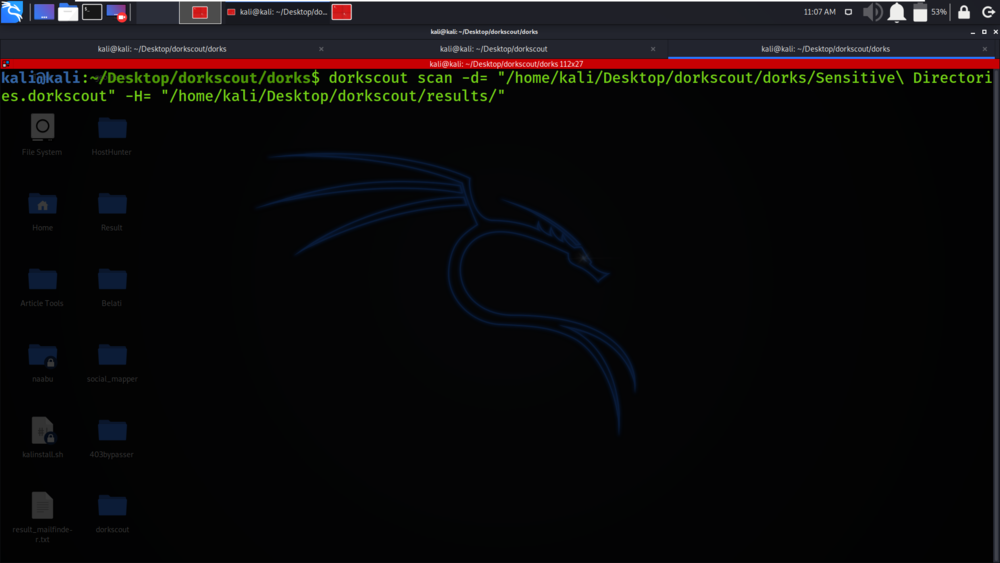Maximize the terminal window

click(x=984, y=32)
